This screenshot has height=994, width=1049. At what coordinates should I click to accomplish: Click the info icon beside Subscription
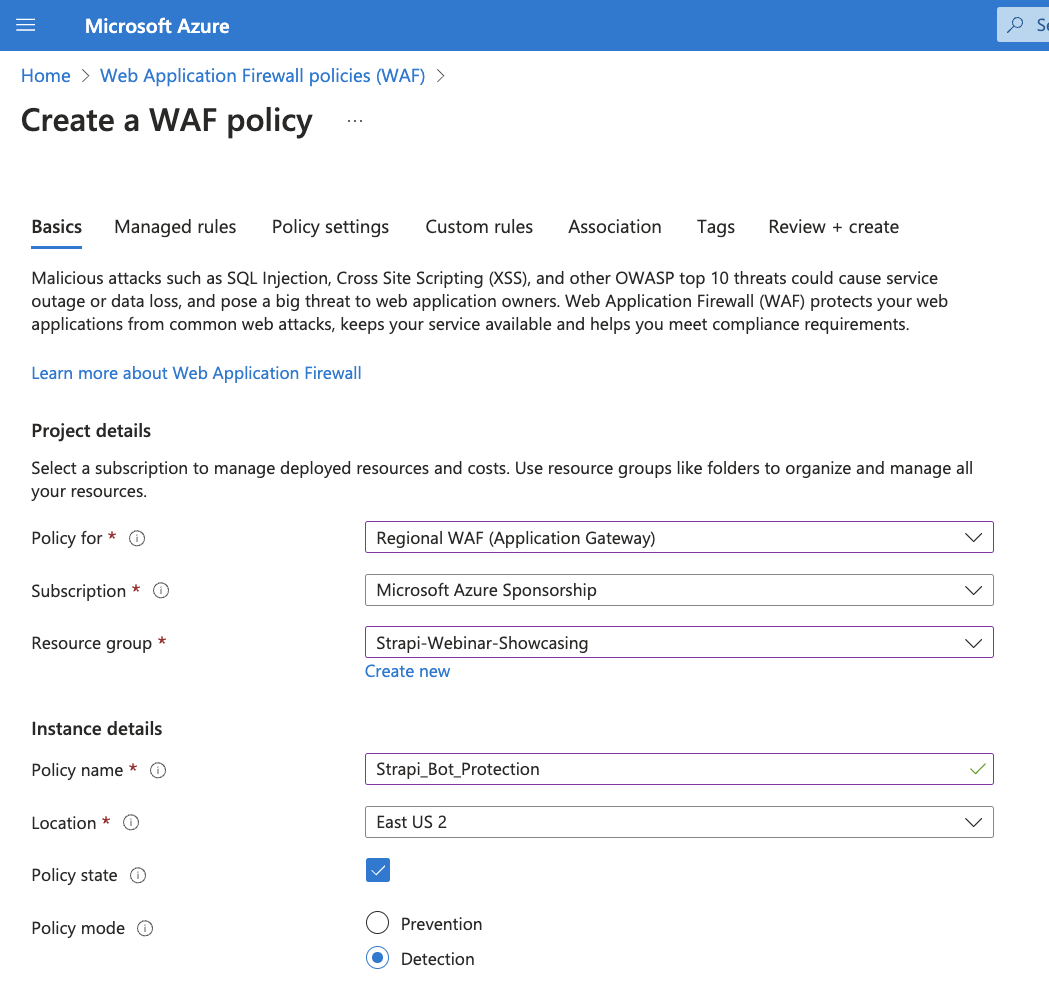pyautogui.click(x=160, y=590)
